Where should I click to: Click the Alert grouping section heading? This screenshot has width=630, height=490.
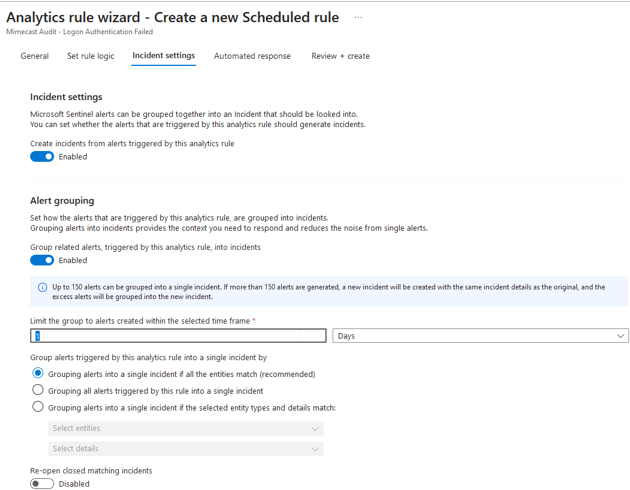(x=62, y=200)
